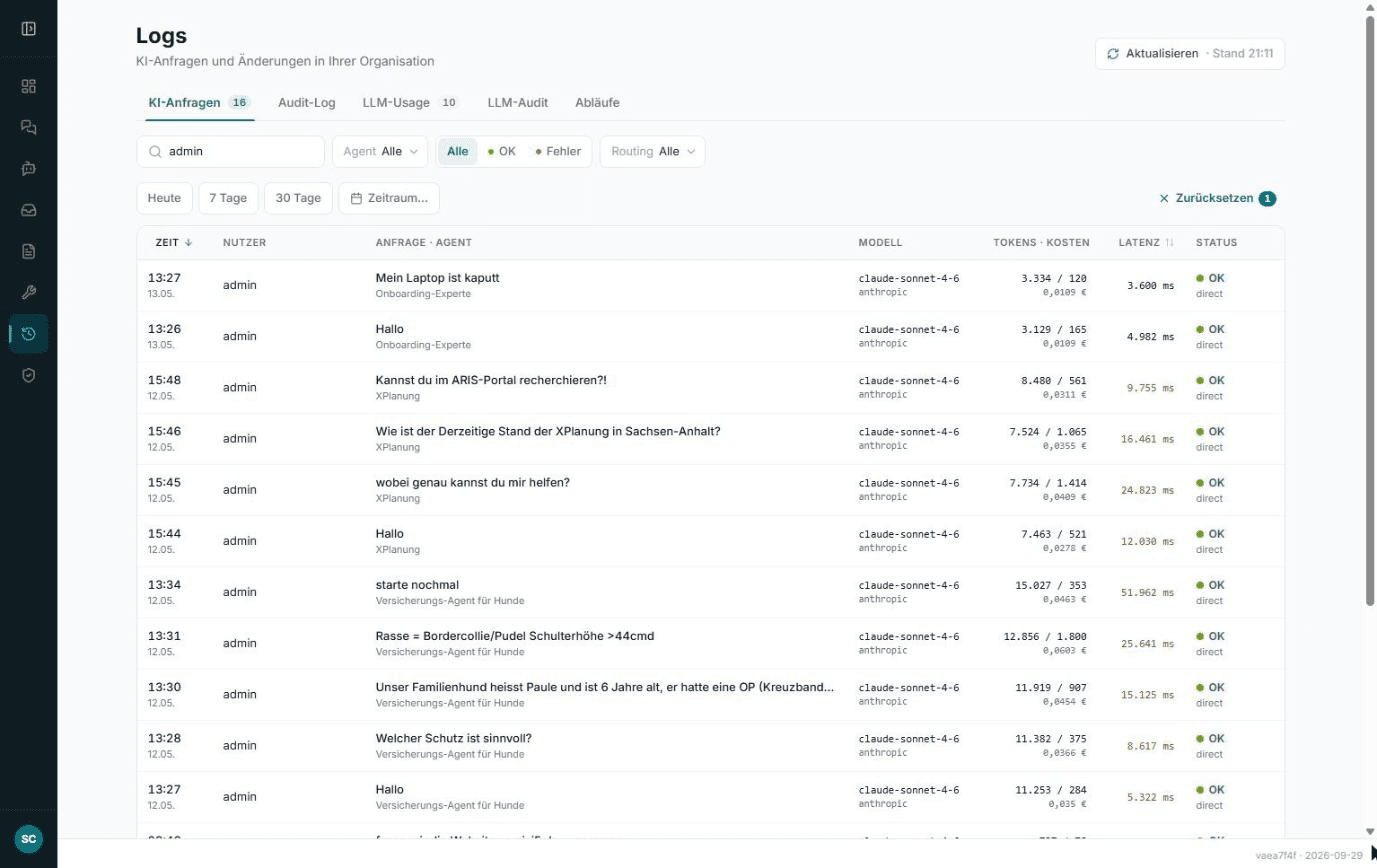Open the shield security icon in sidebar

click(28, 375)
